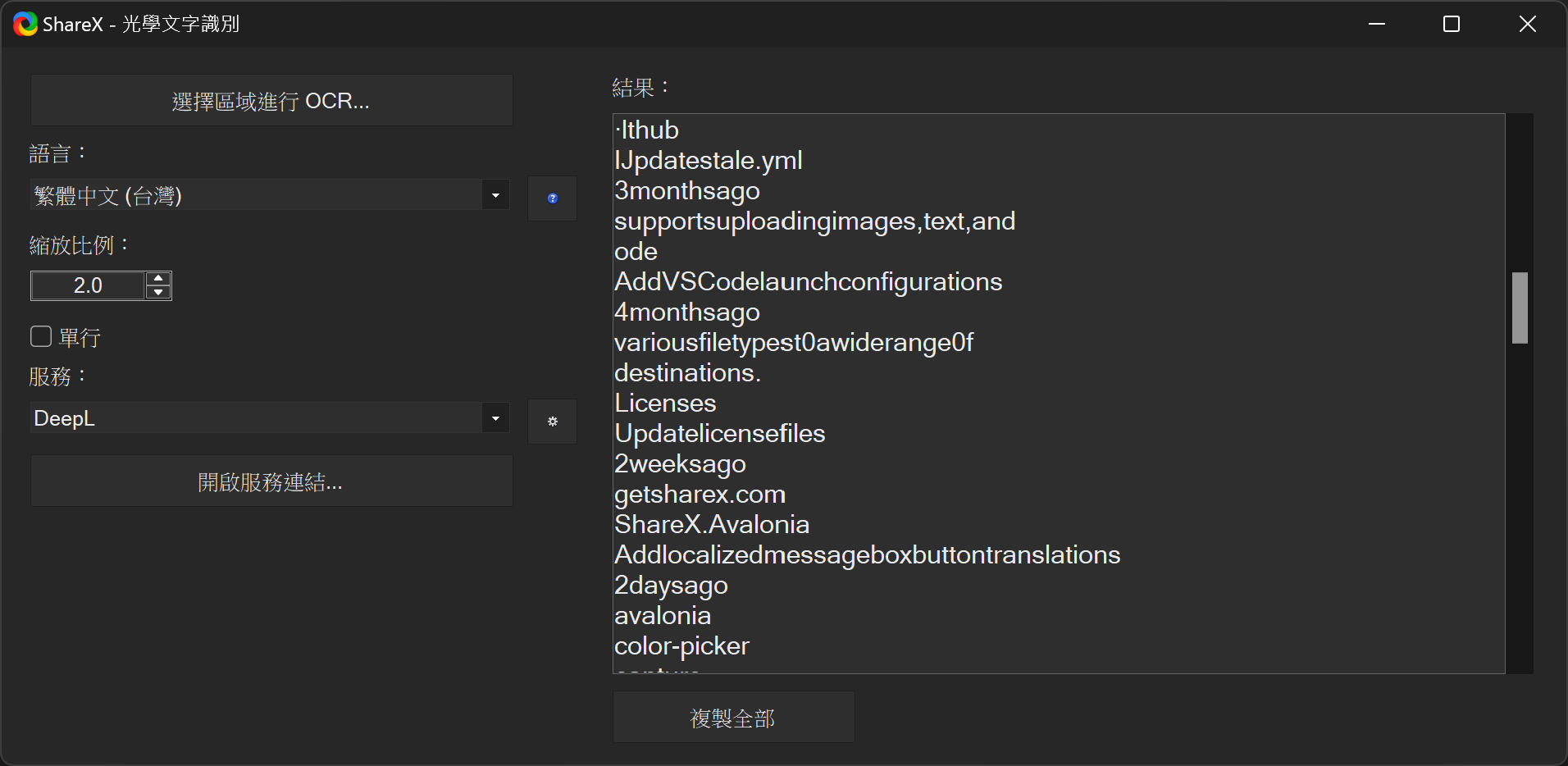This screenshot has height=766, width=1568.
Task: Increase scale factor with up arrow
Action: [x=158, y=279]
